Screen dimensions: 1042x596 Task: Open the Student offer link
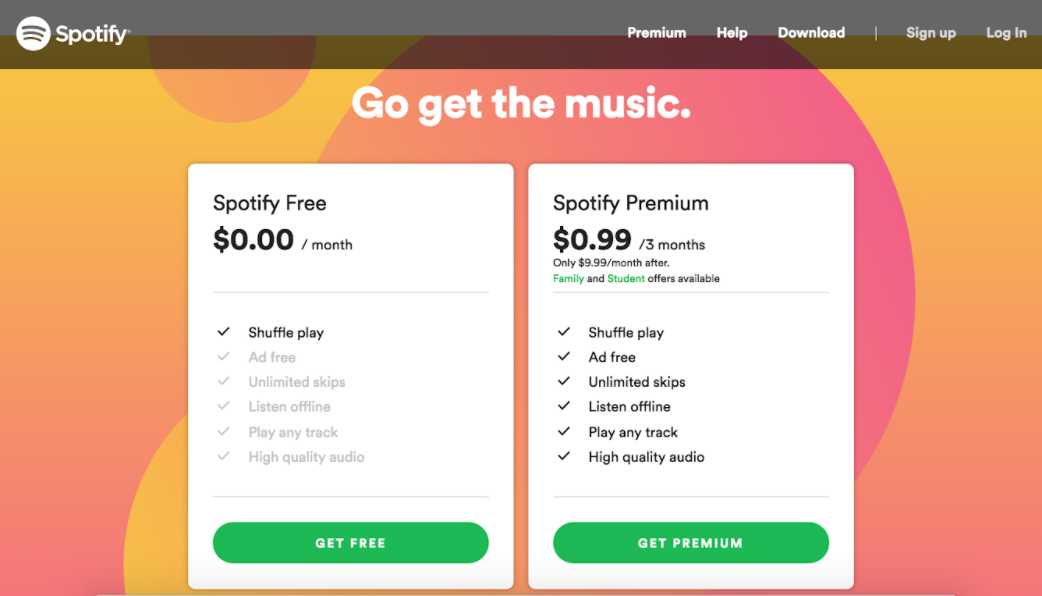point(626,279)
